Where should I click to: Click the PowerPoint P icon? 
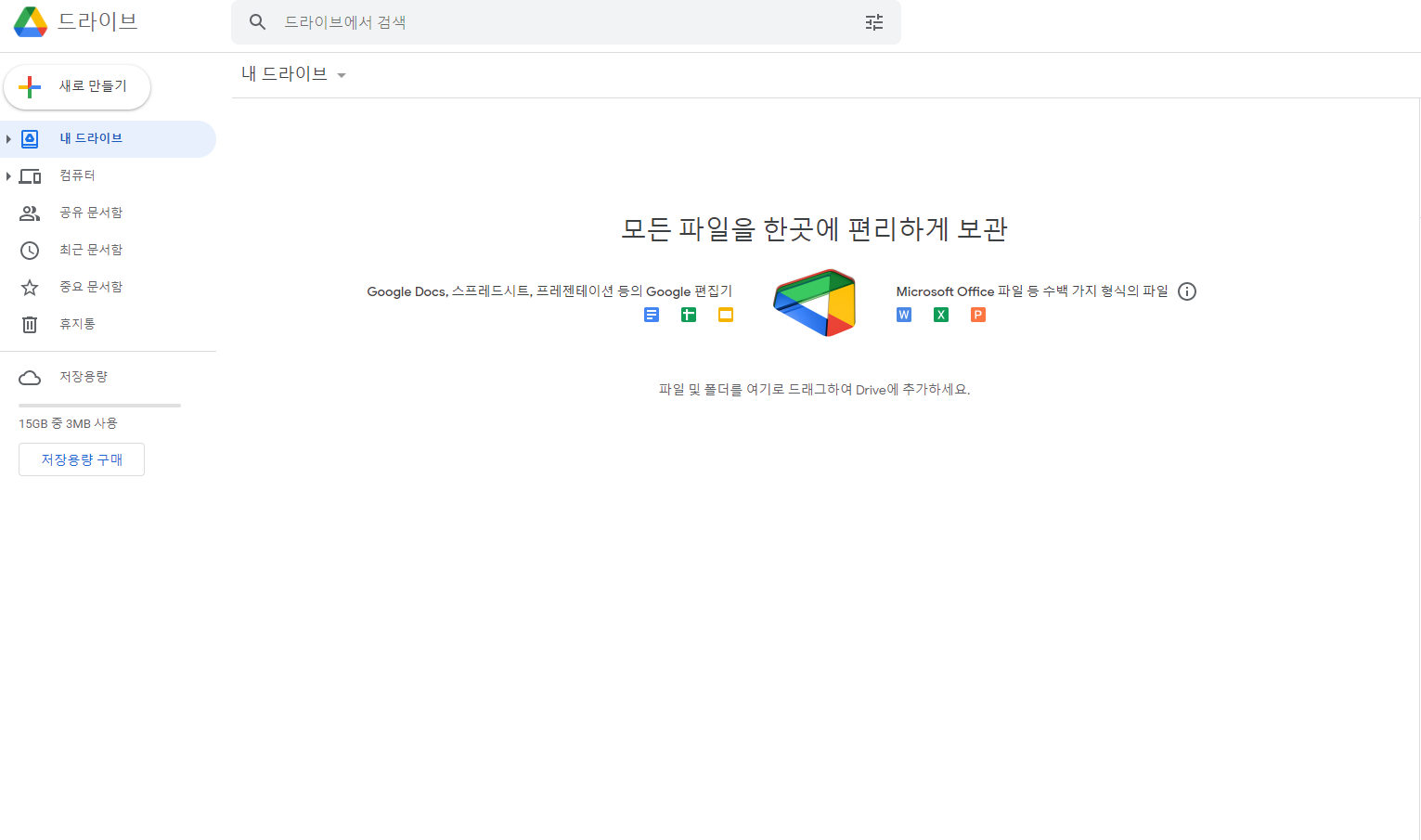pyautogui.click(x=978, y=315)
